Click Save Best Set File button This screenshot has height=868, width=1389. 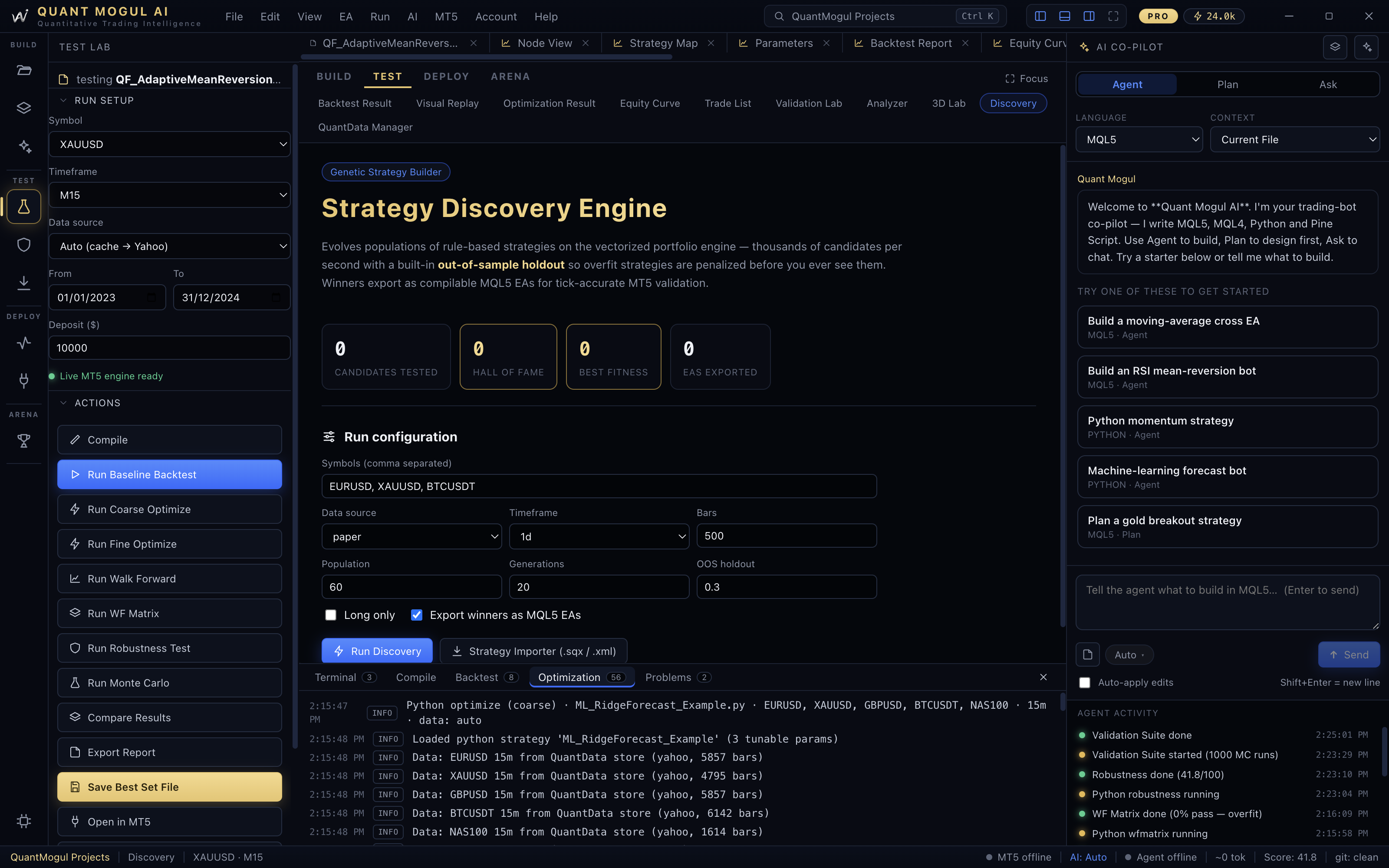tap(169, 787)
